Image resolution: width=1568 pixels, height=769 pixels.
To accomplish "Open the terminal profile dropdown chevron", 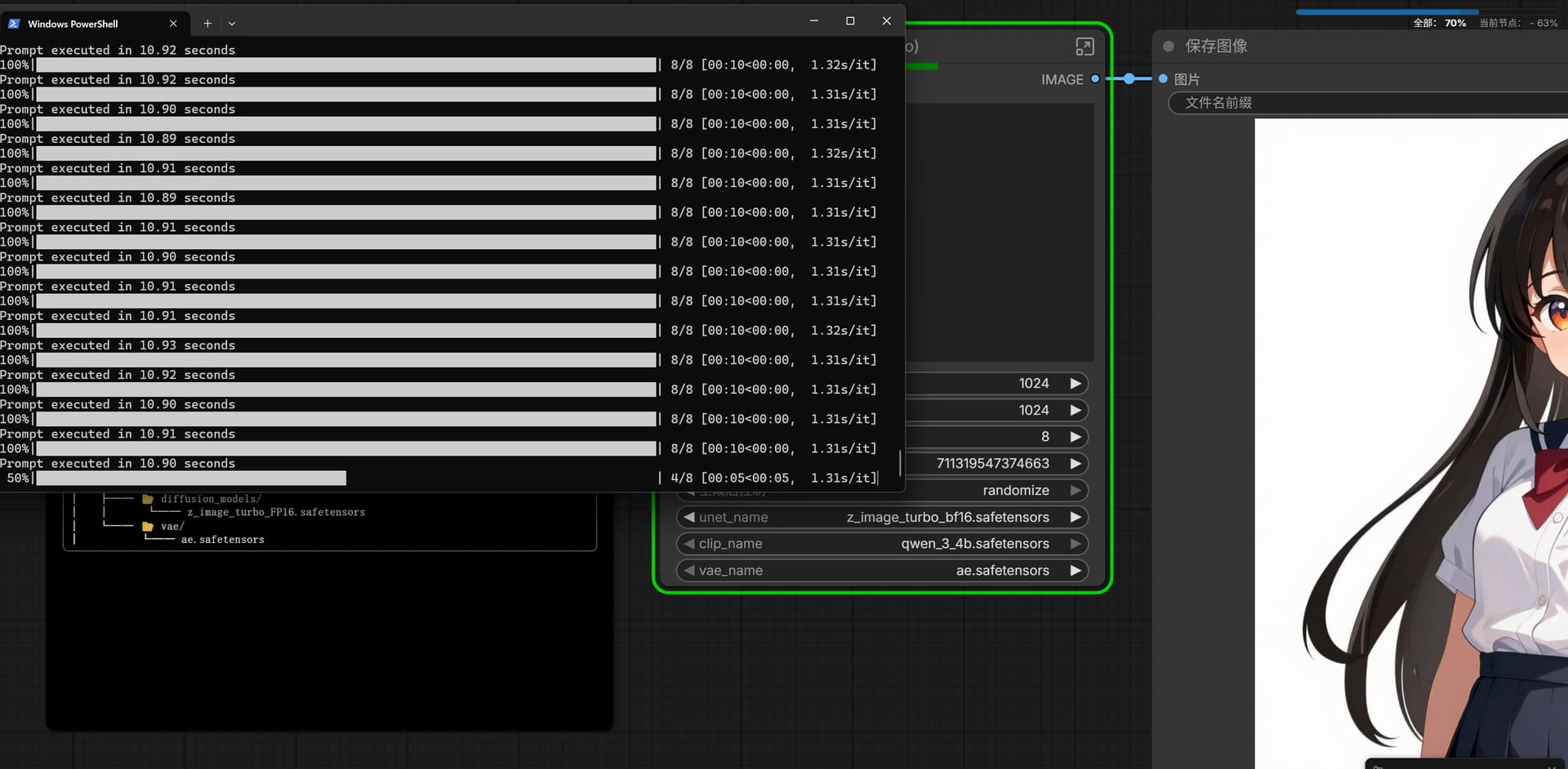I will click(232, 24).
